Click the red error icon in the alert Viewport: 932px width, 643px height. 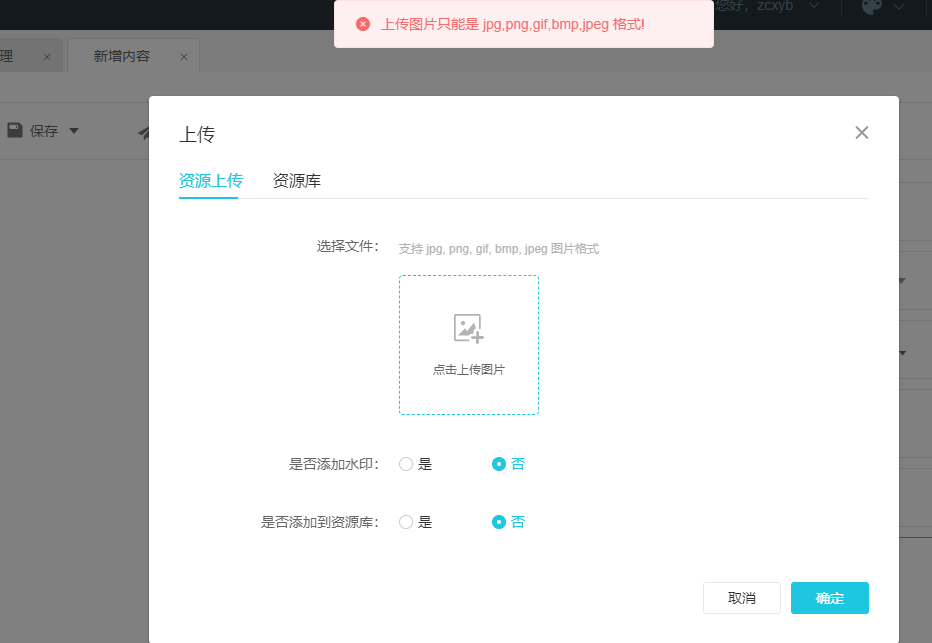[363, 24]
